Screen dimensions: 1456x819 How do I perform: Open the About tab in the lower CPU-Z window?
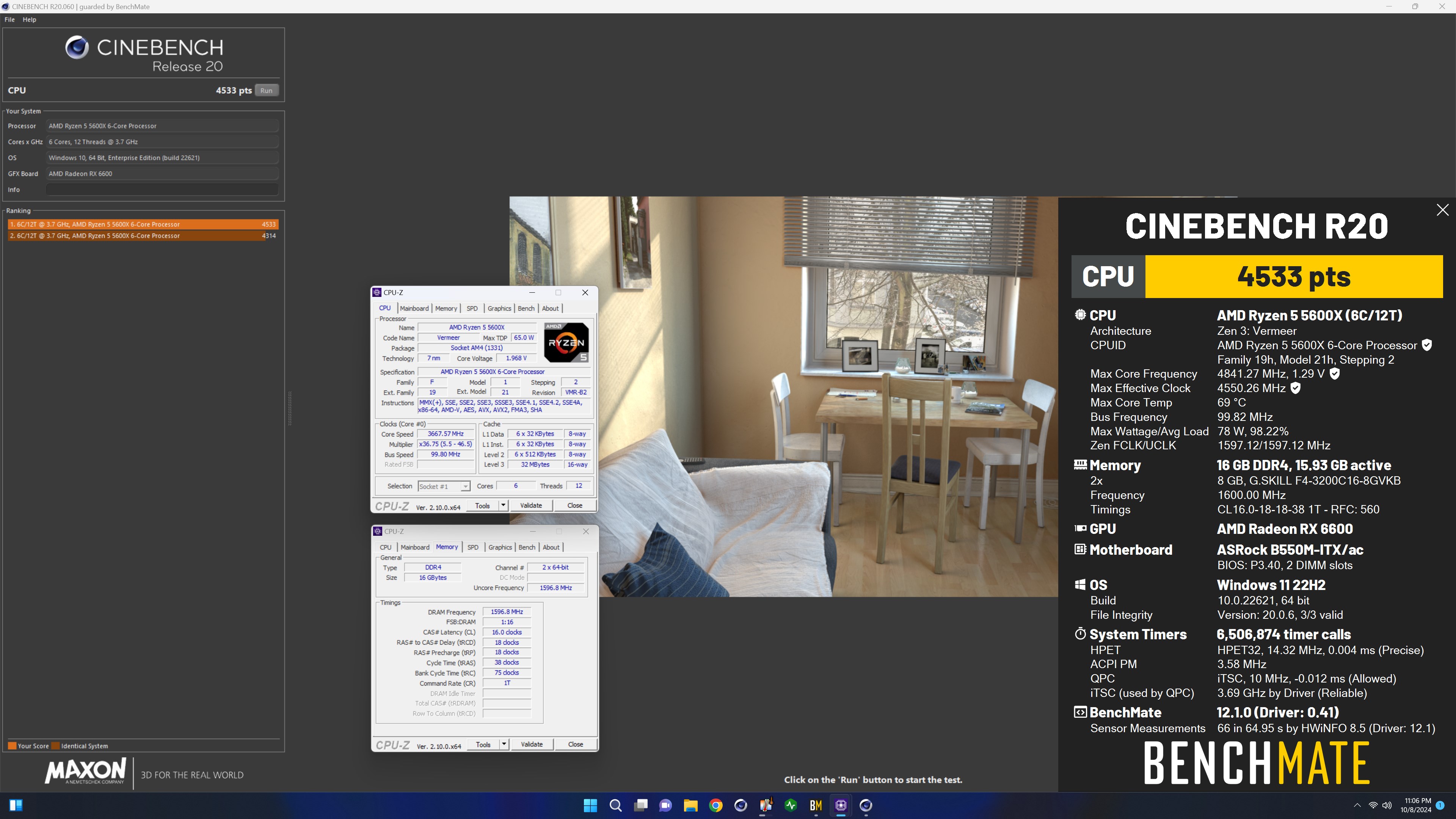(x=551, y=547)
